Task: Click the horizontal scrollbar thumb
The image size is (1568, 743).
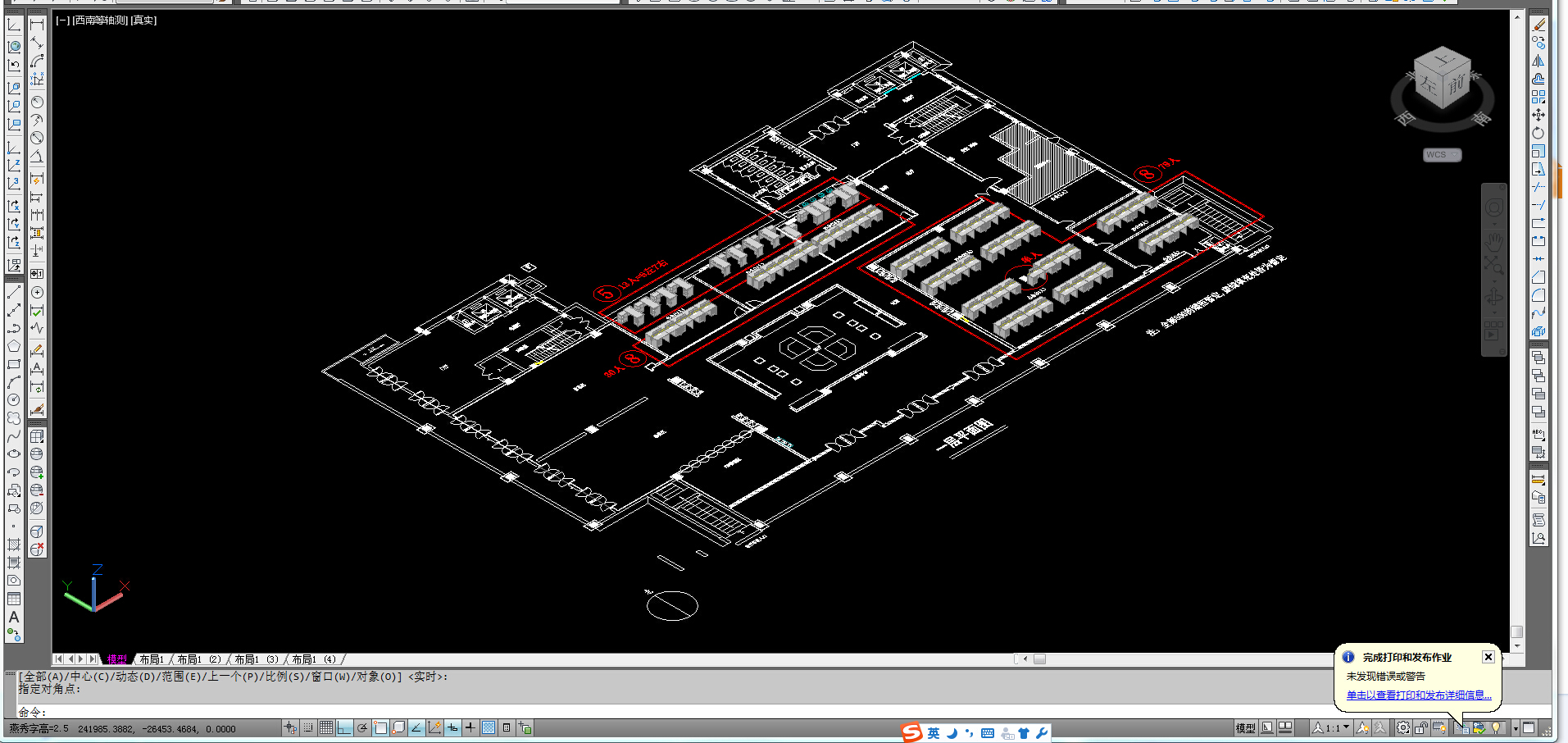Action: 1039,659
